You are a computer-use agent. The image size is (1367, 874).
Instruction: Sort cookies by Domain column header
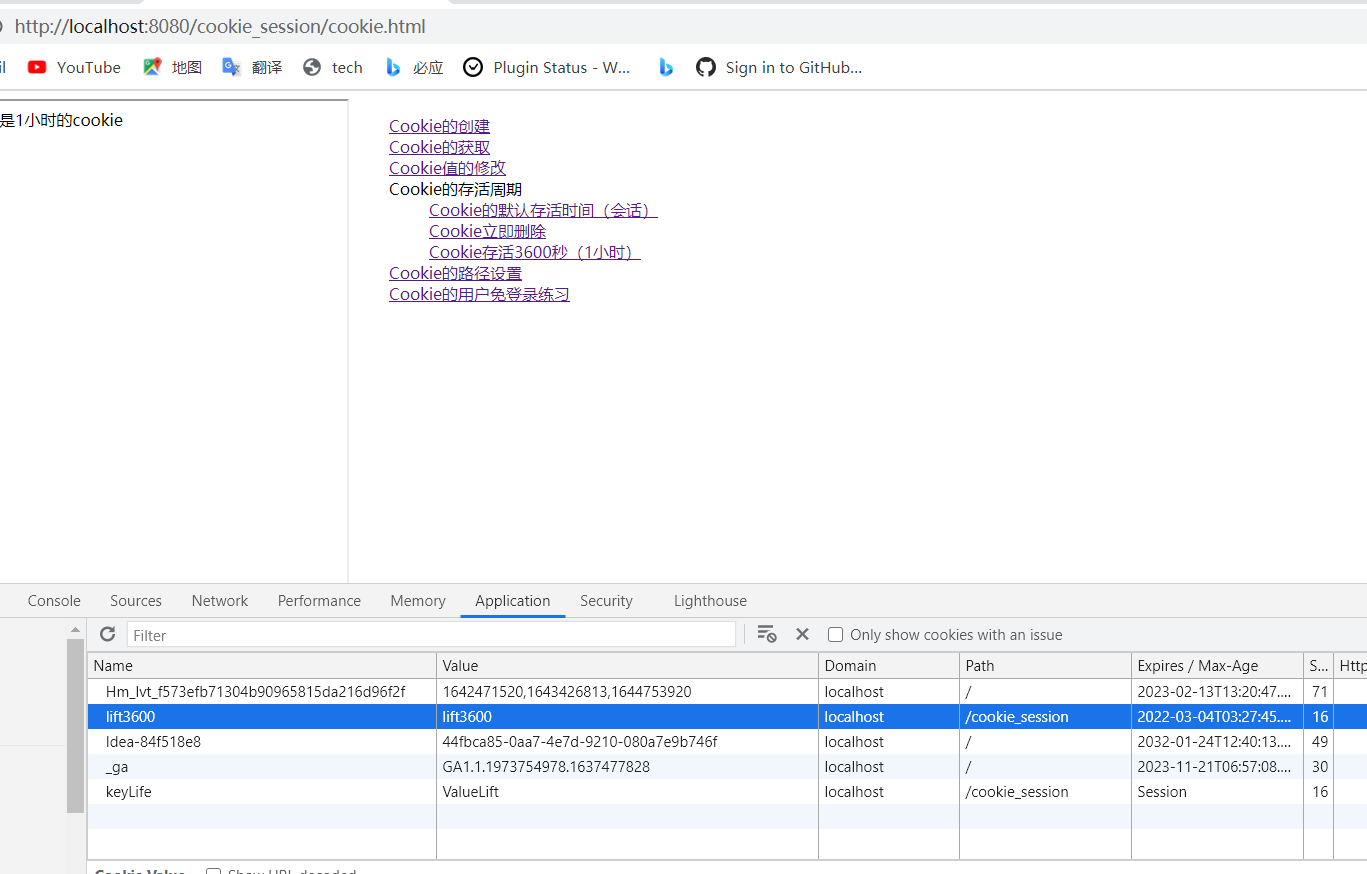click(889, 666)
